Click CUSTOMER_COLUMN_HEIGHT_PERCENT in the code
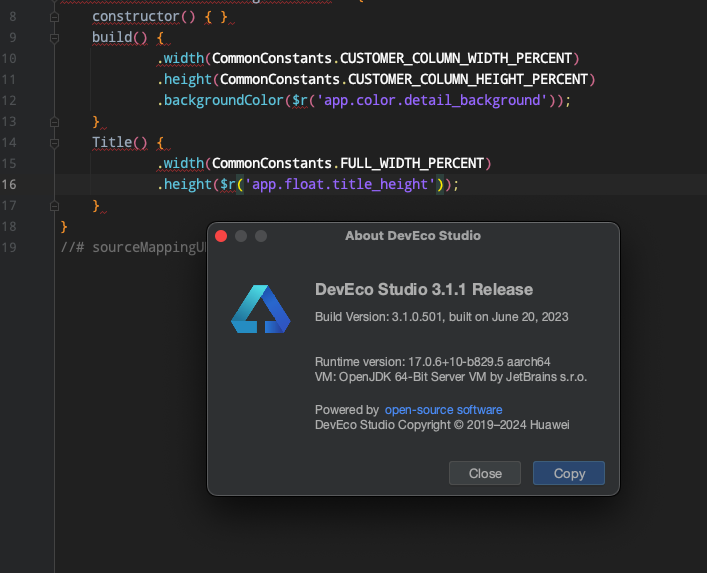Image resolution: width=707 pixels, height=573 pixels. click(468, 79)
